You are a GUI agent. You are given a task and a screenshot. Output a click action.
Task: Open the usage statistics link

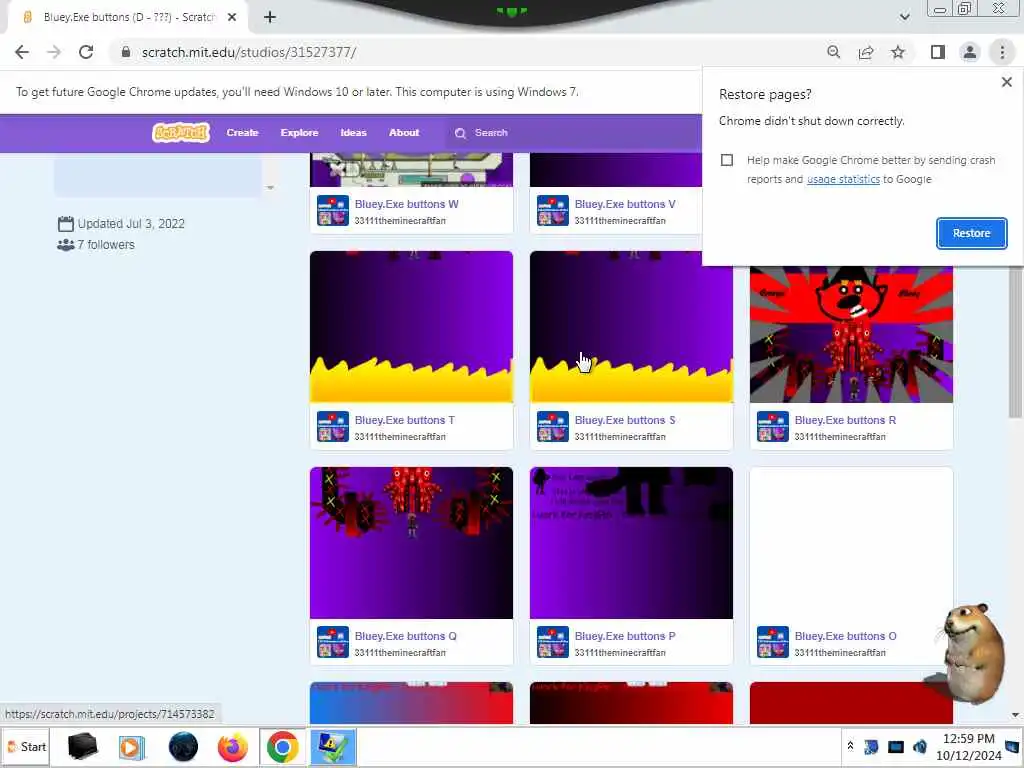click(843, 179)
